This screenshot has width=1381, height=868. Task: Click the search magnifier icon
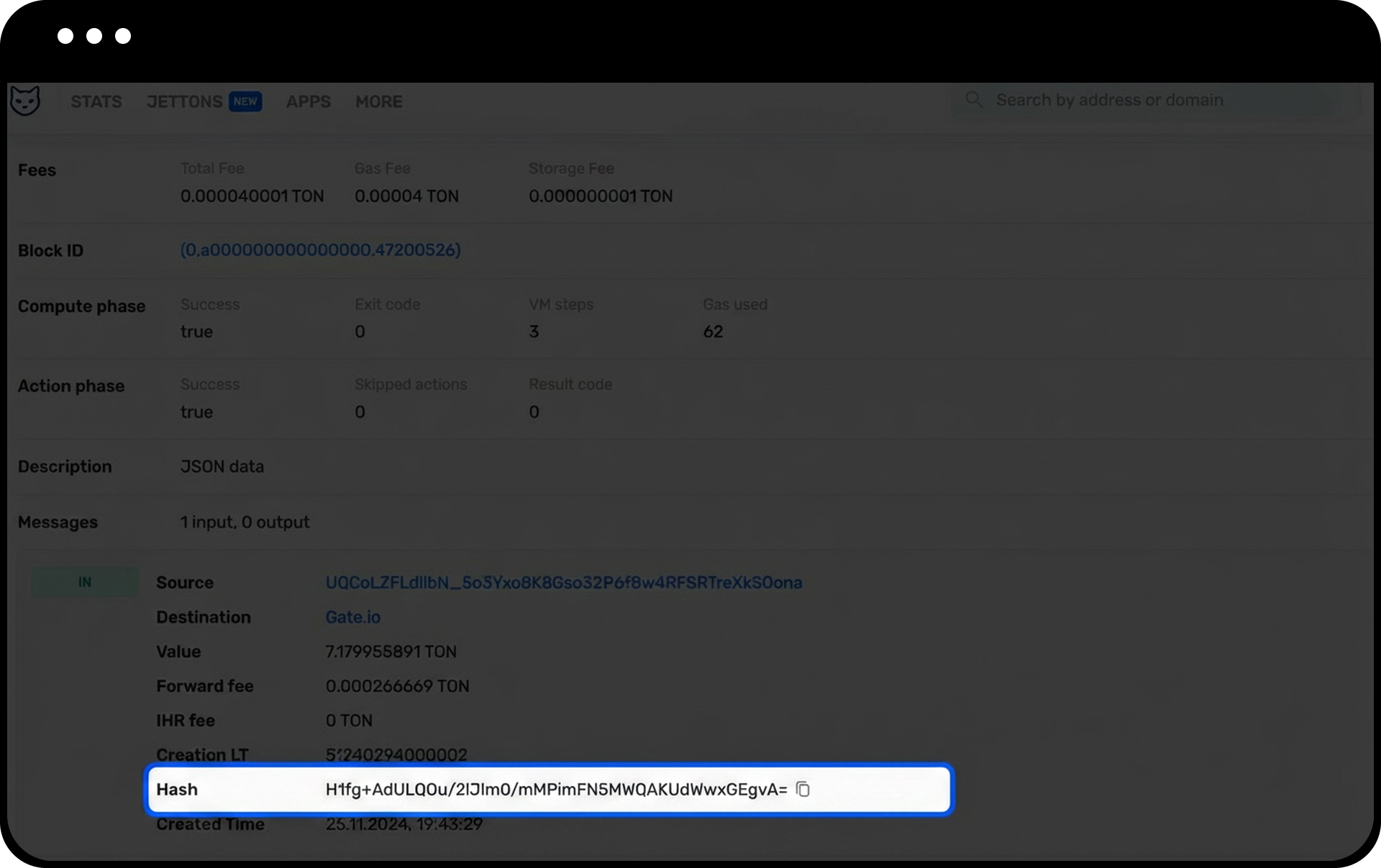[974, 99]
